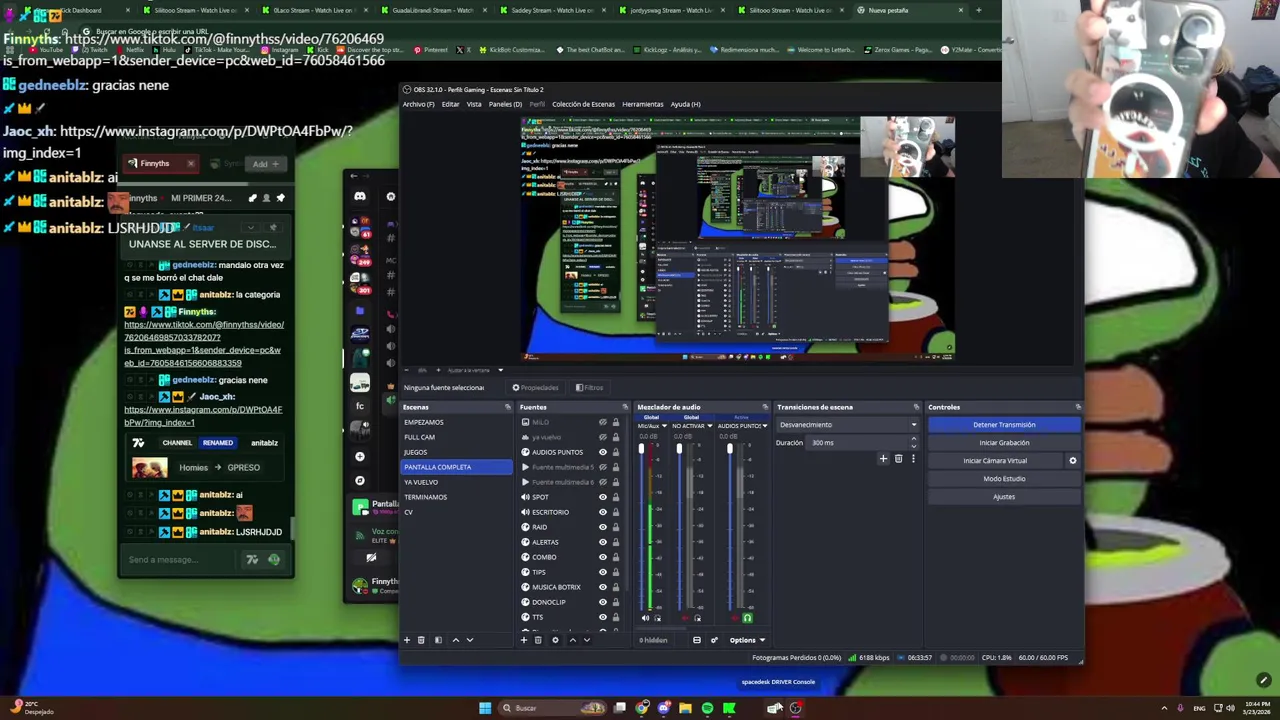Lock the SPOT source
This screenshot has height=720, width=1280.
coord(615,497)
